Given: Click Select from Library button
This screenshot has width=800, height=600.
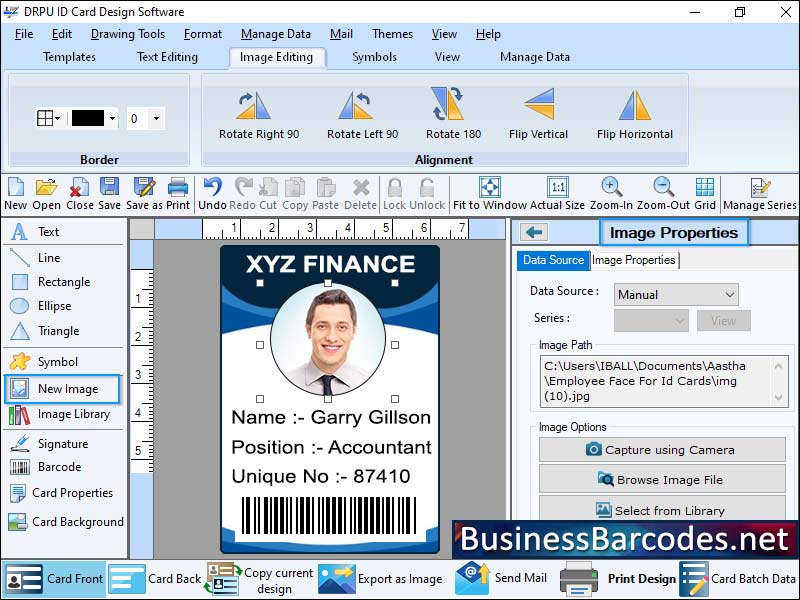Looking at the screenshot, I should [x=662, y=509].
